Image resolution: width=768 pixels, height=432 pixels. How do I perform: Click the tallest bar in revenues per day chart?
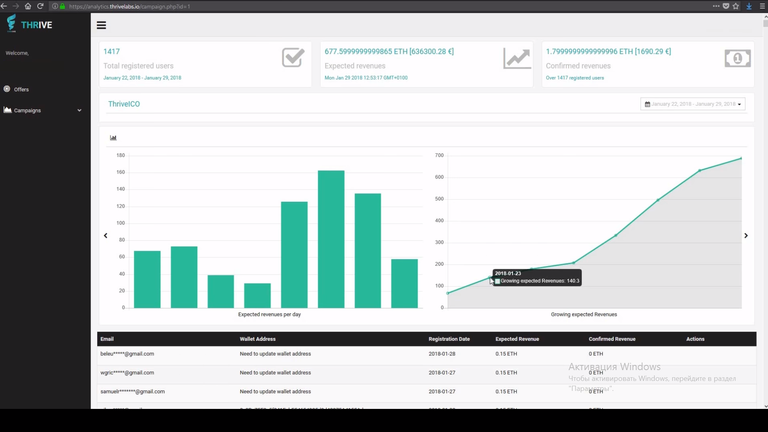coord(331,239)
